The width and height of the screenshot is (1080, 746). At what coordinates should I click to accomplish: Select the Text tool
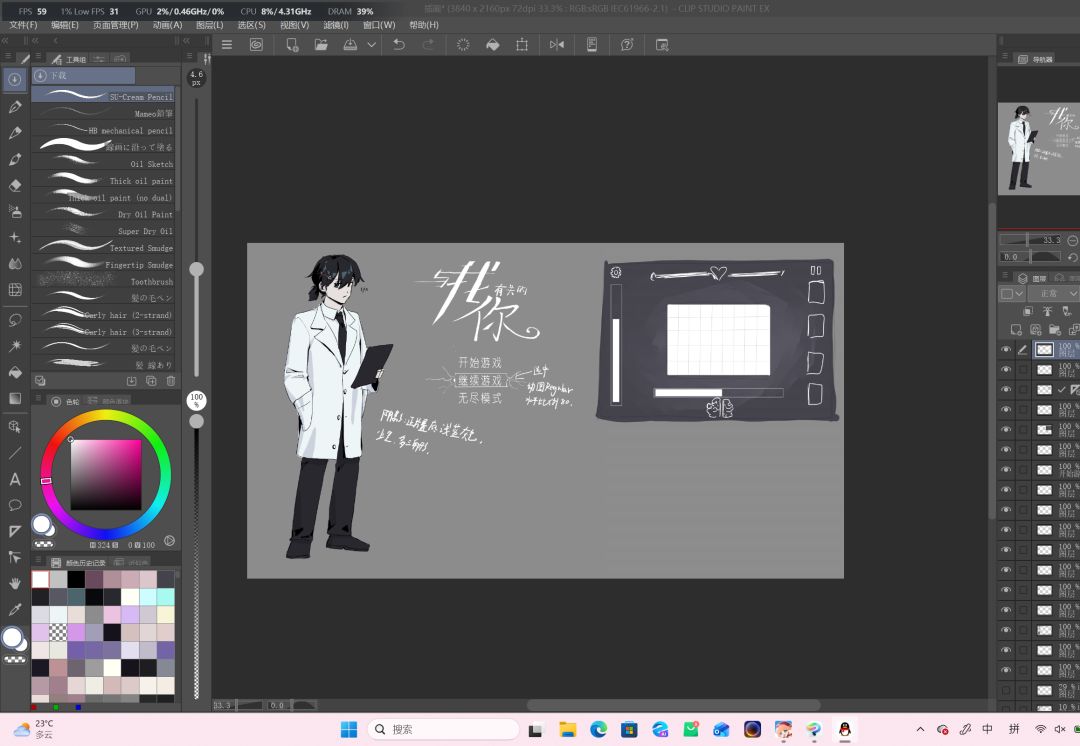pyautogui.click(x=15, y=479)
